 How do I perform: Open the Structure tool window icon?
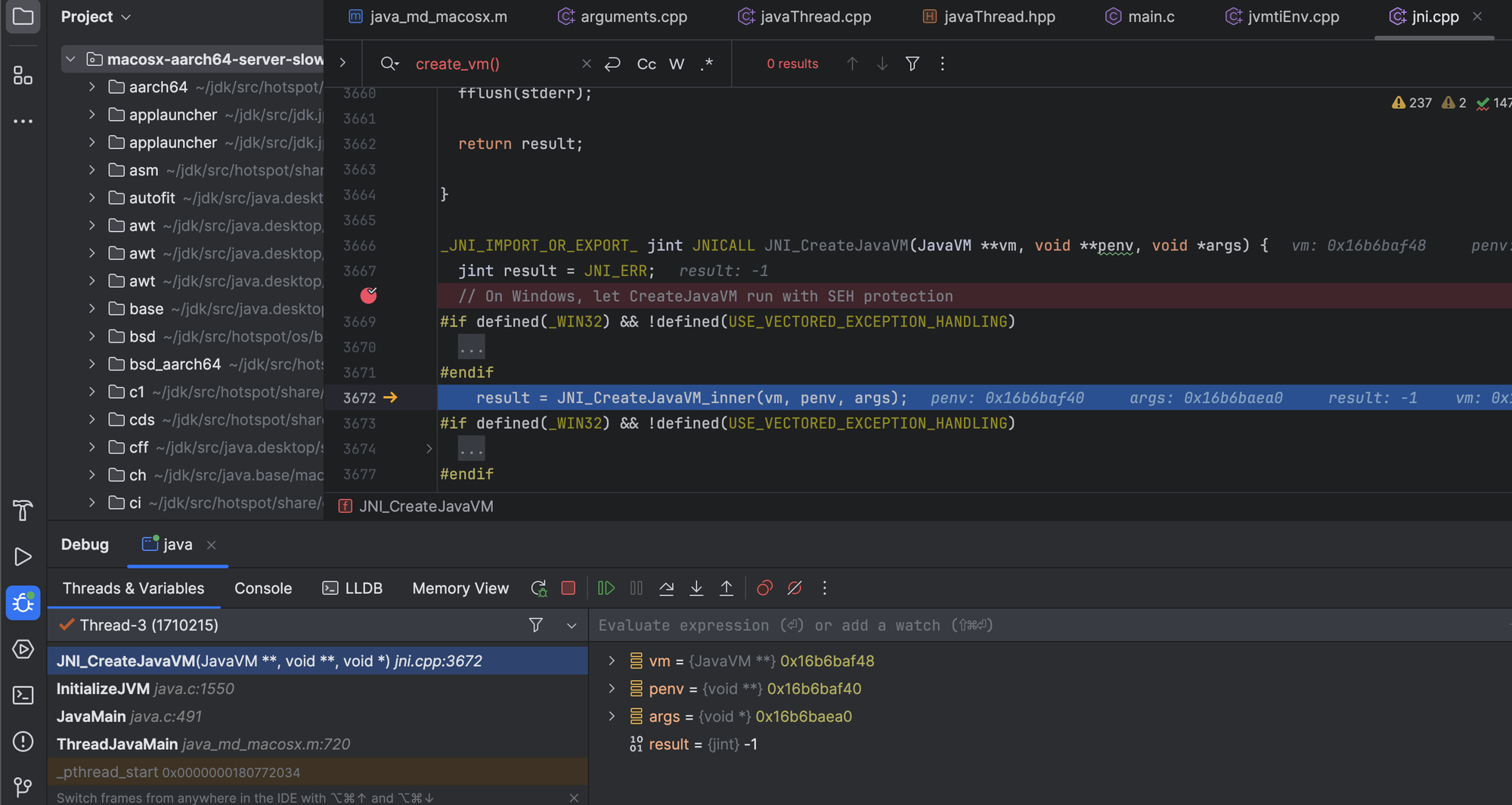click(23, 76)
